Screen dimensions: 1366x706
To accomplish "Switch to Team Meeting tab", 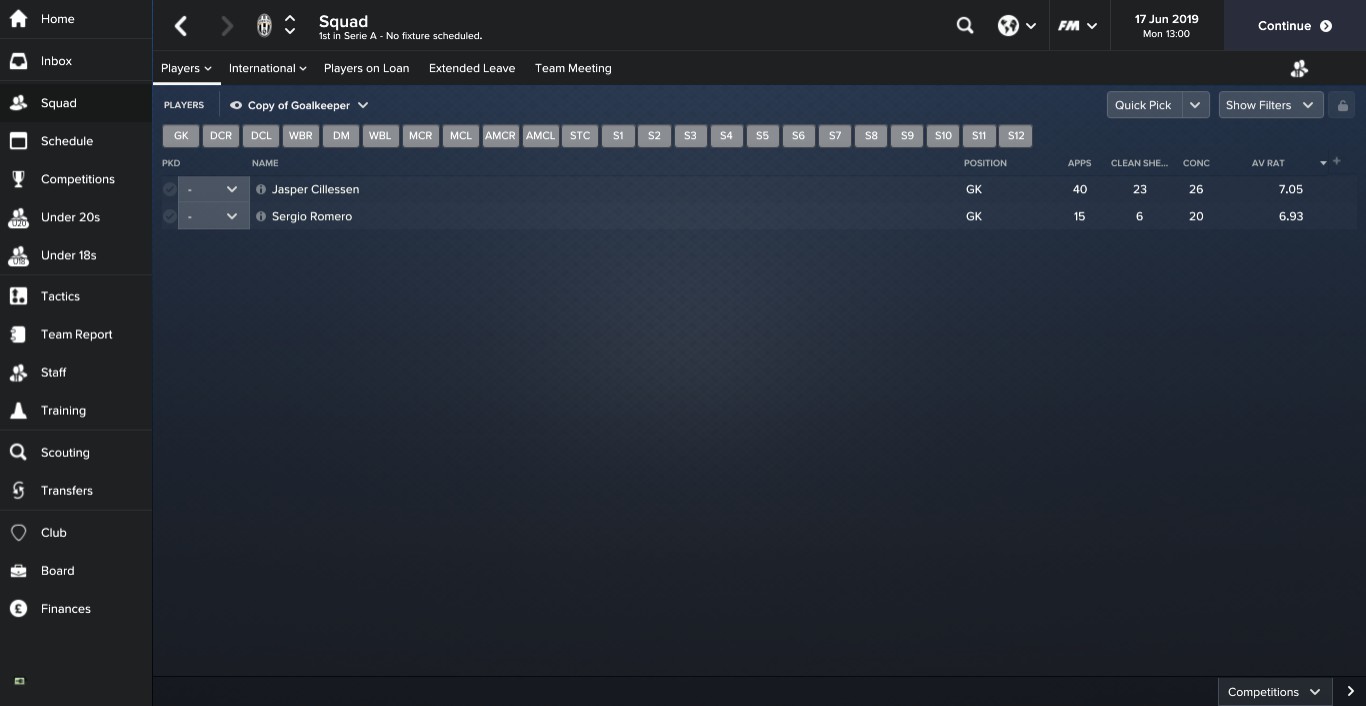I will tap(573, 68).
